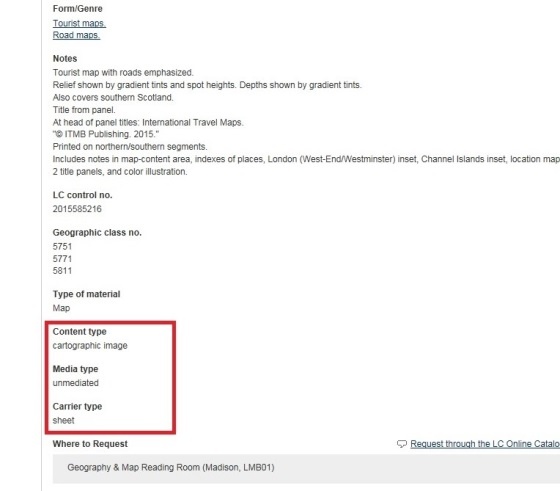The height and width of the screenshot is (491, 560).
Task: Follow Request through the LC Online Catalog link
Action: (x=485, y=444)
